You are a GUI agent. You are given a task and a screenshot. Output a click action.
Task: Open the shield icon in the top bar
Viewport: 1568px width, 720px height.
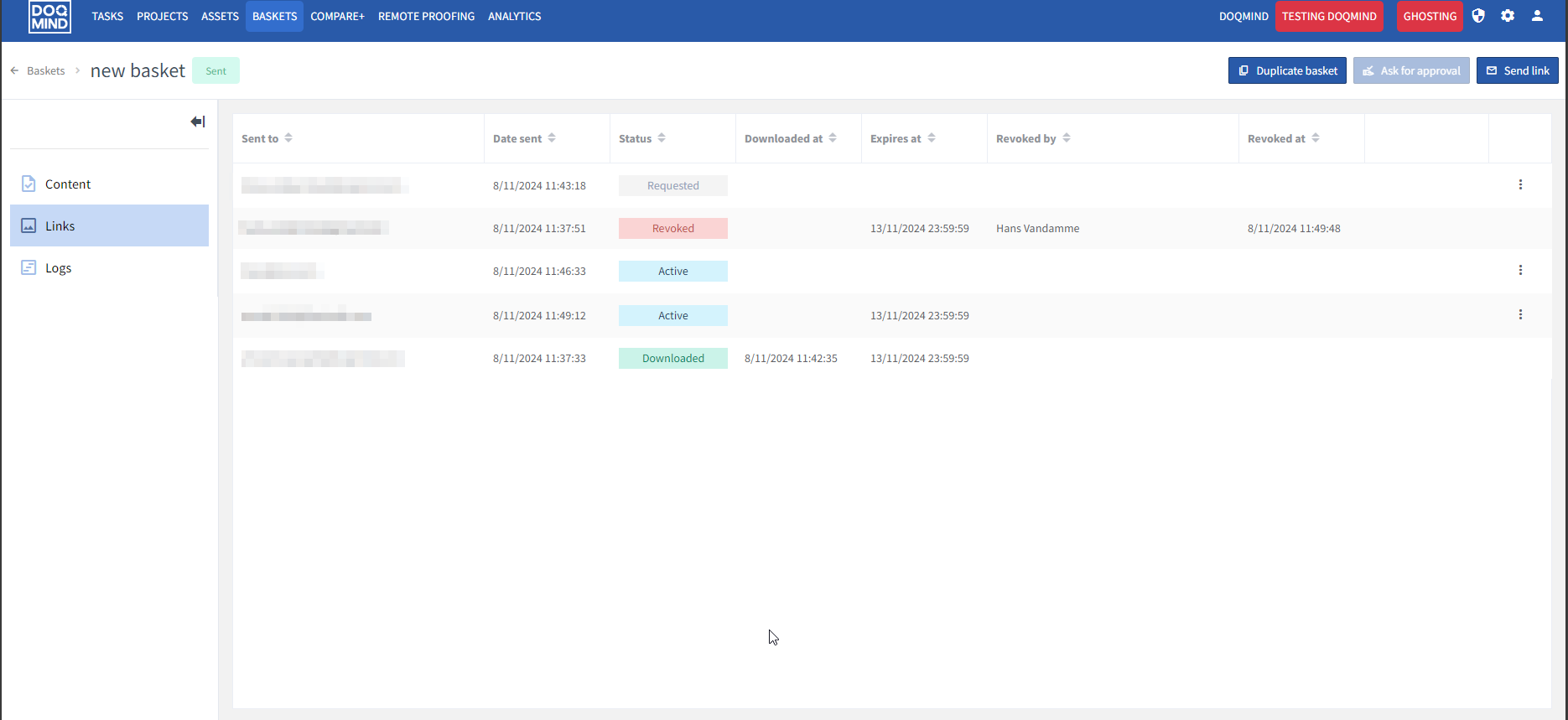(x=1478, y=16)
